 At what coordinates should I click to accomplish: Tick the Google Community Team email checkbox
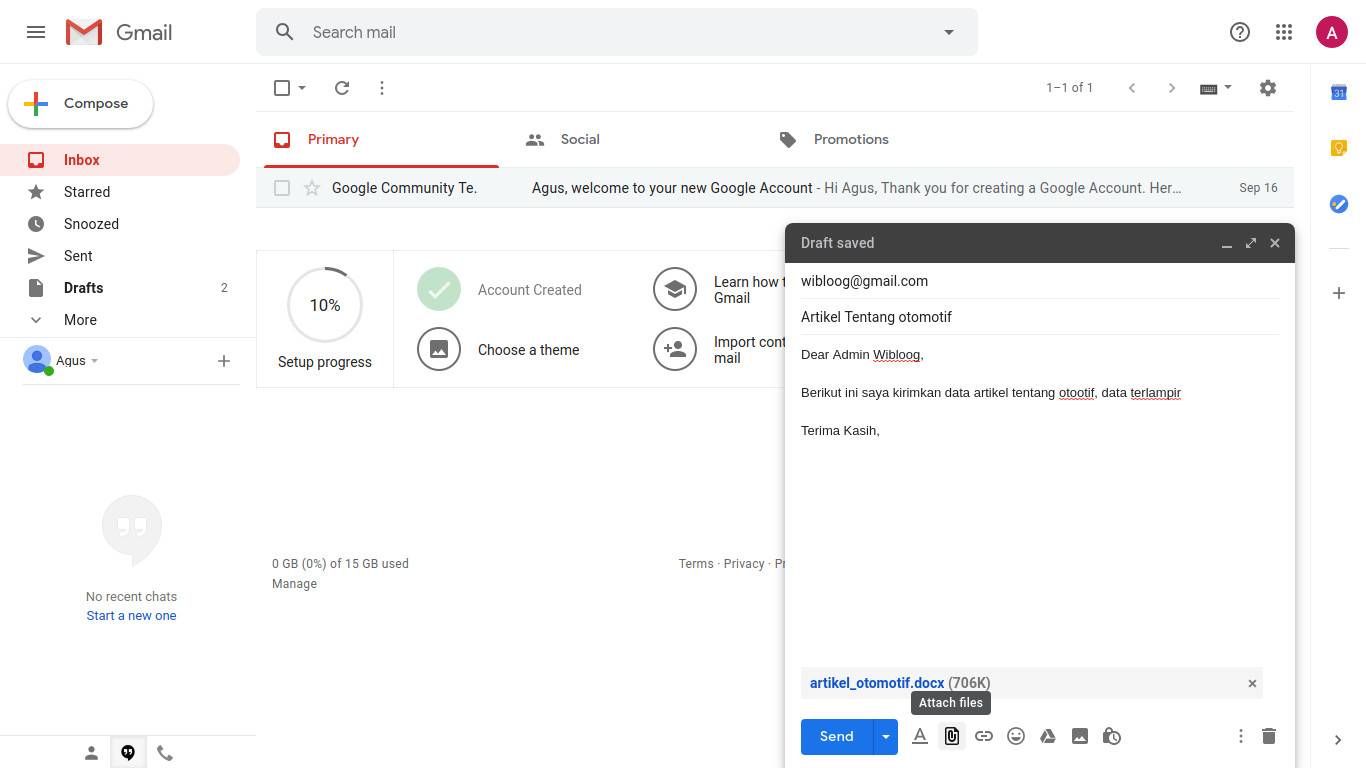pos(282,188)
